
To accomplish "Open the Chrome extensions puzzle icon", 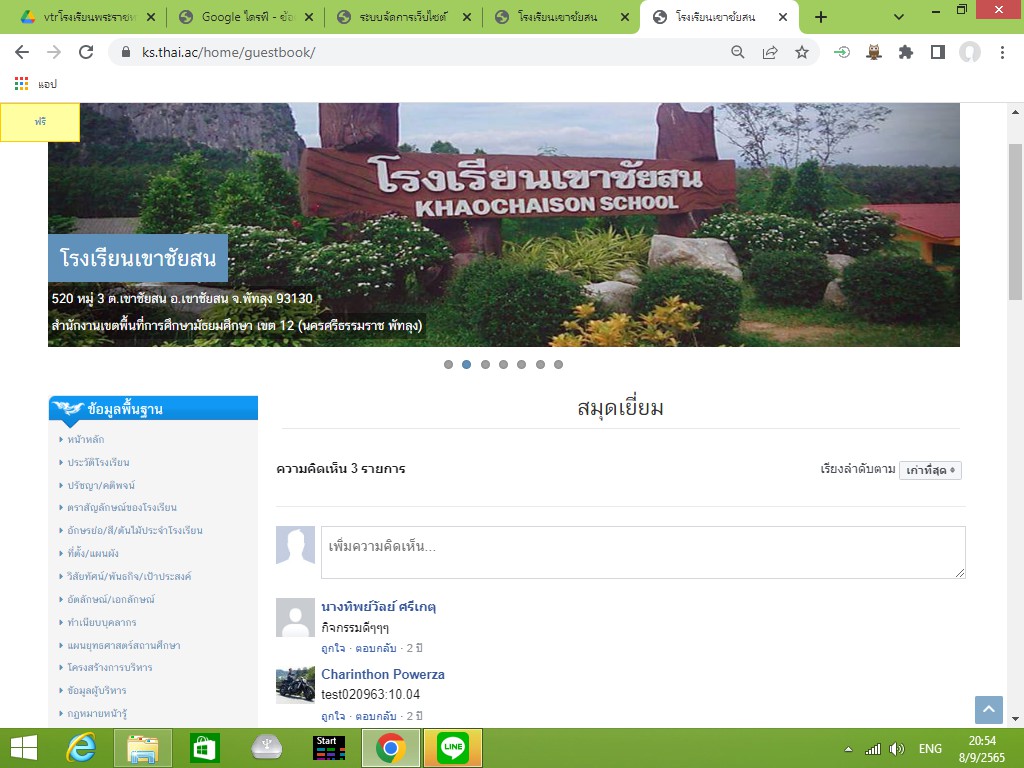I will click(x=906, y=52).
